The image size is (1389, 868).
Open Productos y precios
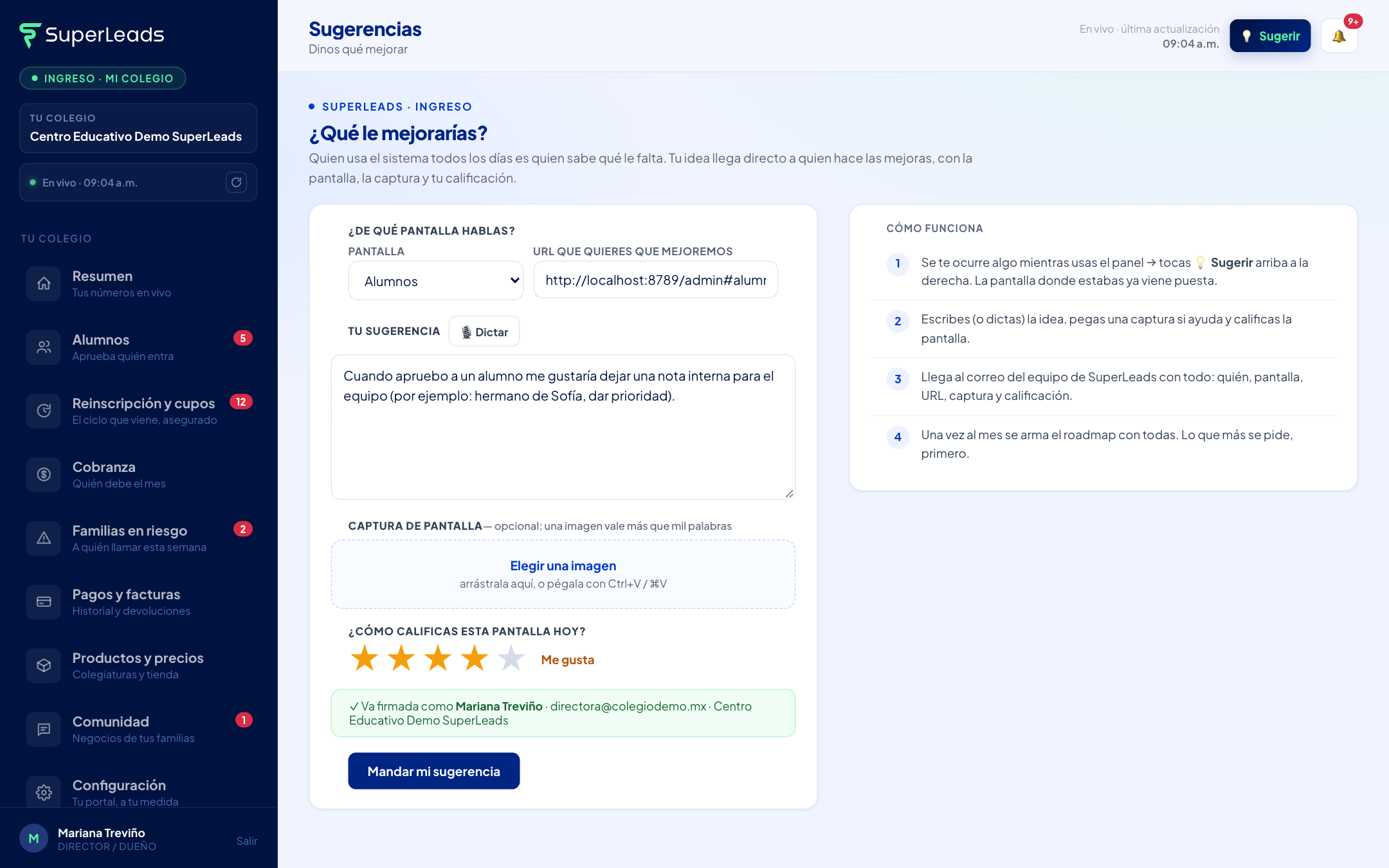(x=139, y=665)
